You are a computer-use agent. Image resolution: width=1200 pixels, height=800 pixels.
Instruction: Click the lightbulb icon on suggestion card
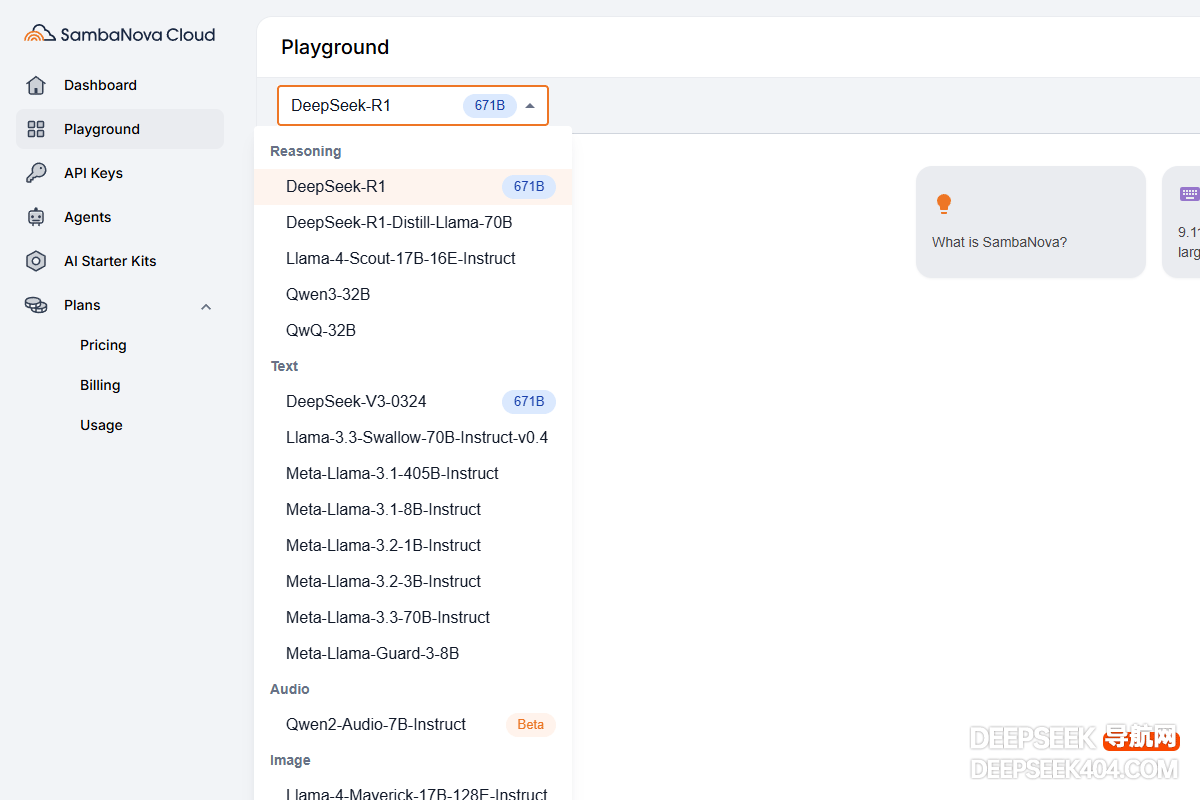point(943,204)
